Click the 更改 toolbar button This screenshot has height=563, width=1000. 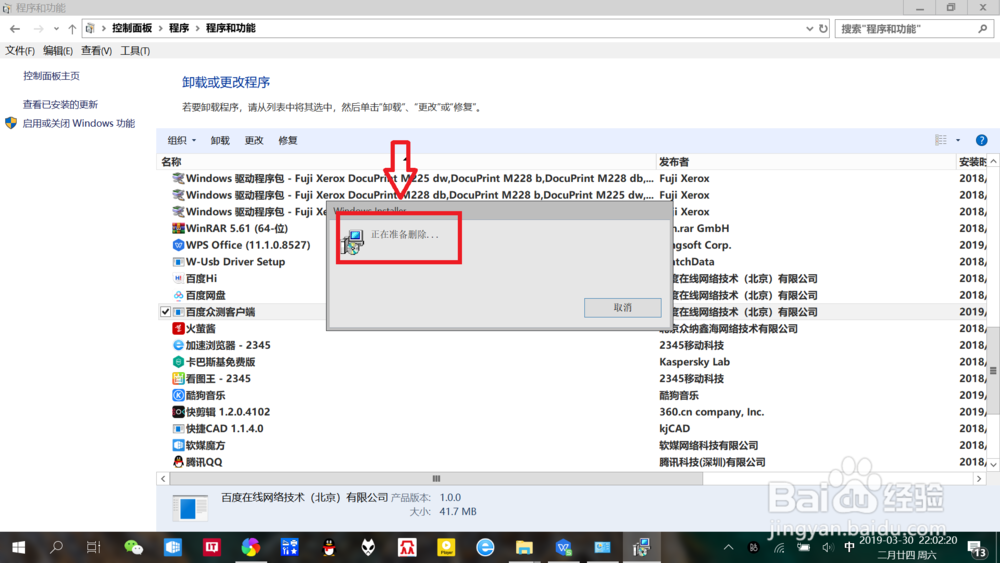pos(254,140)
